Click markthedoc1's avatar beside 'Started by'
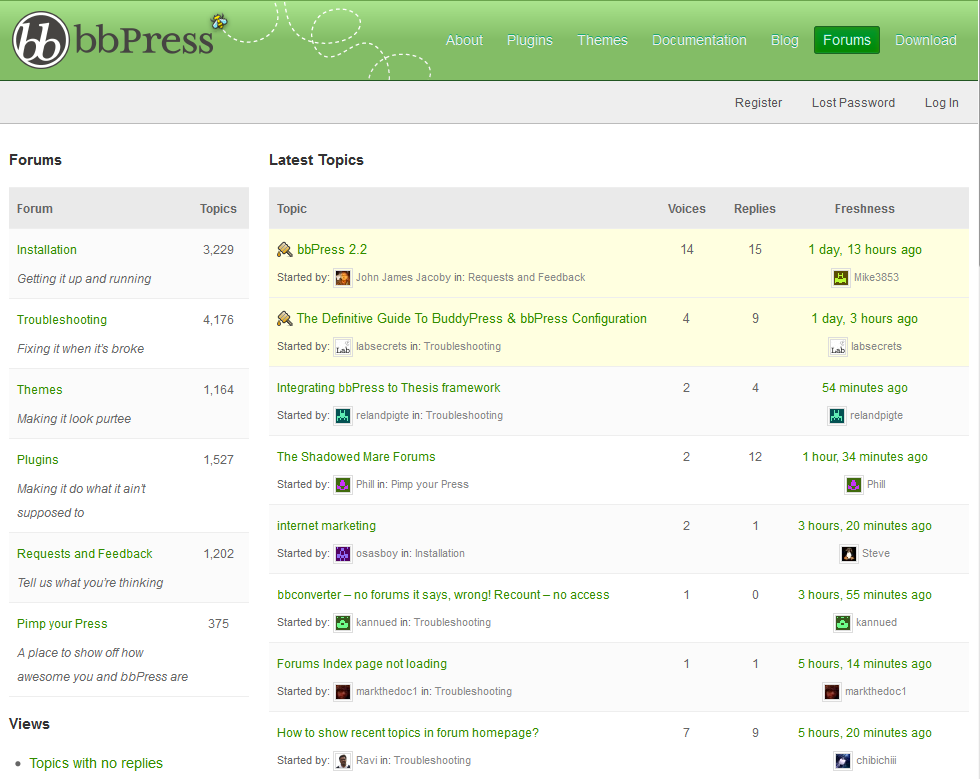Screen dimensions: 980x779 [343, 692]
